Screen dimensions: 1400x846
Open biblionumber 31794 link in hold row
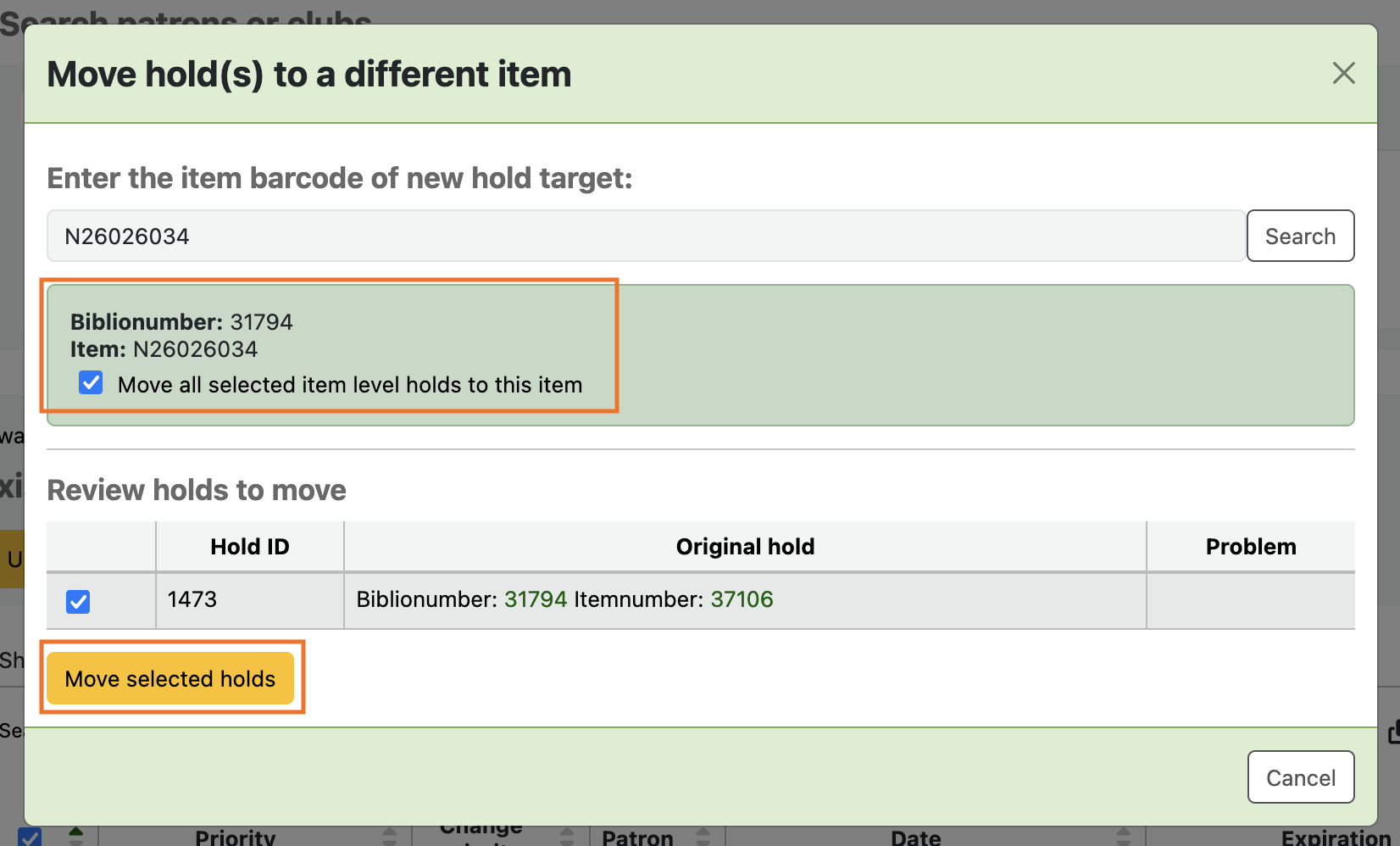pyautogui.click(x=536, y=599)
